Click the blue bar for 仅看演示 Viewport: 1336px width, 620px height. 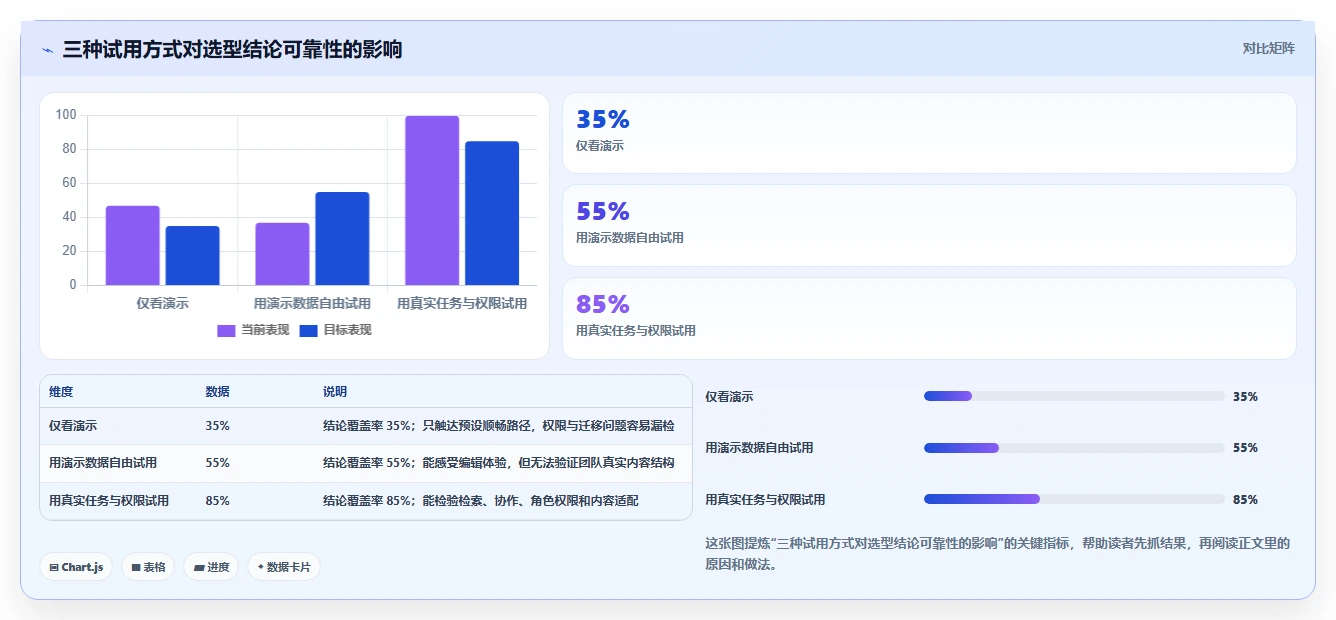click(x=192, y=255)
